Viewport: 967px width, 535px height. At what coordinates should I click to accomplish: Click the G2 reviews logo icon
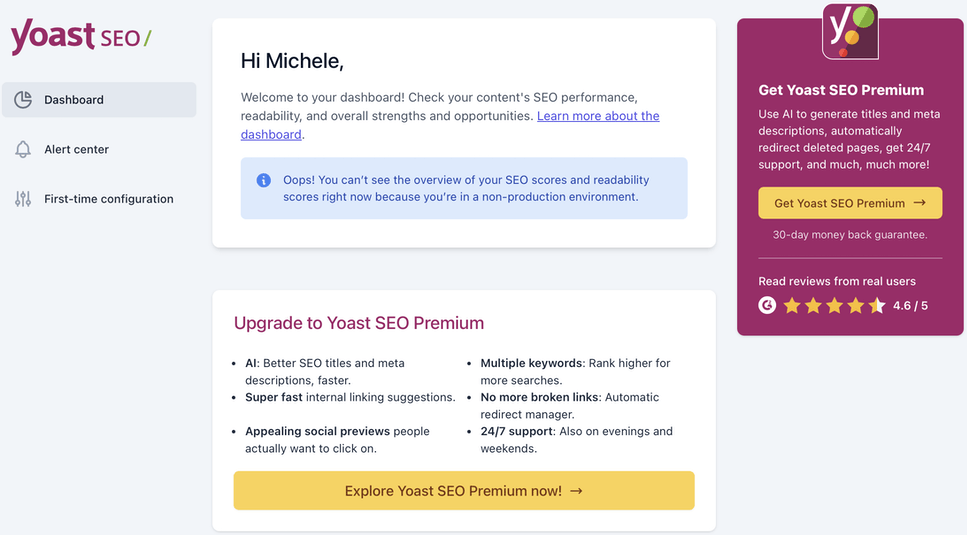(x=767, y=305)
